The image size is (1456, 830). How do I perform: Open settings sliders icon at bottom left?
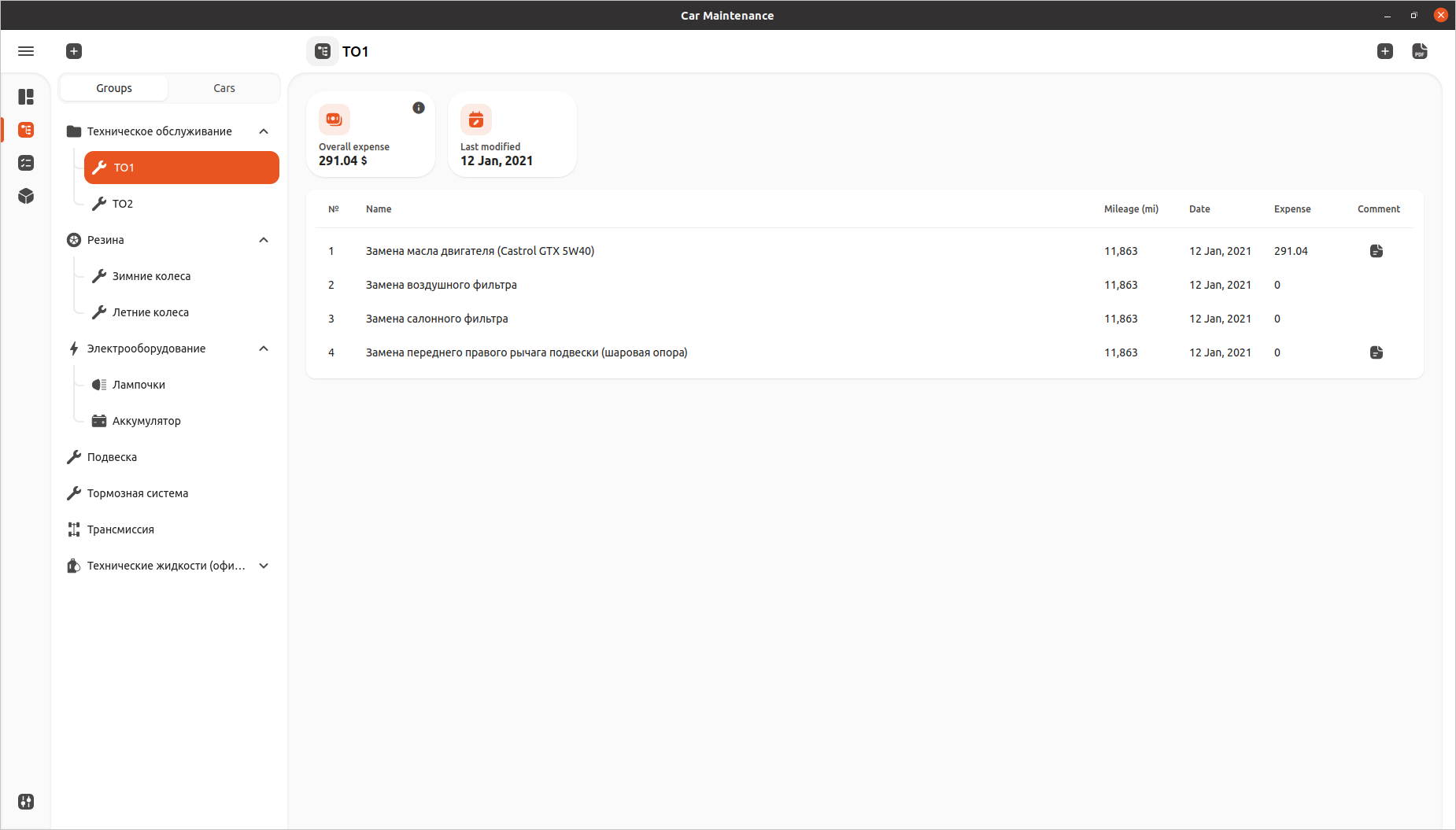tap(26, 802)
